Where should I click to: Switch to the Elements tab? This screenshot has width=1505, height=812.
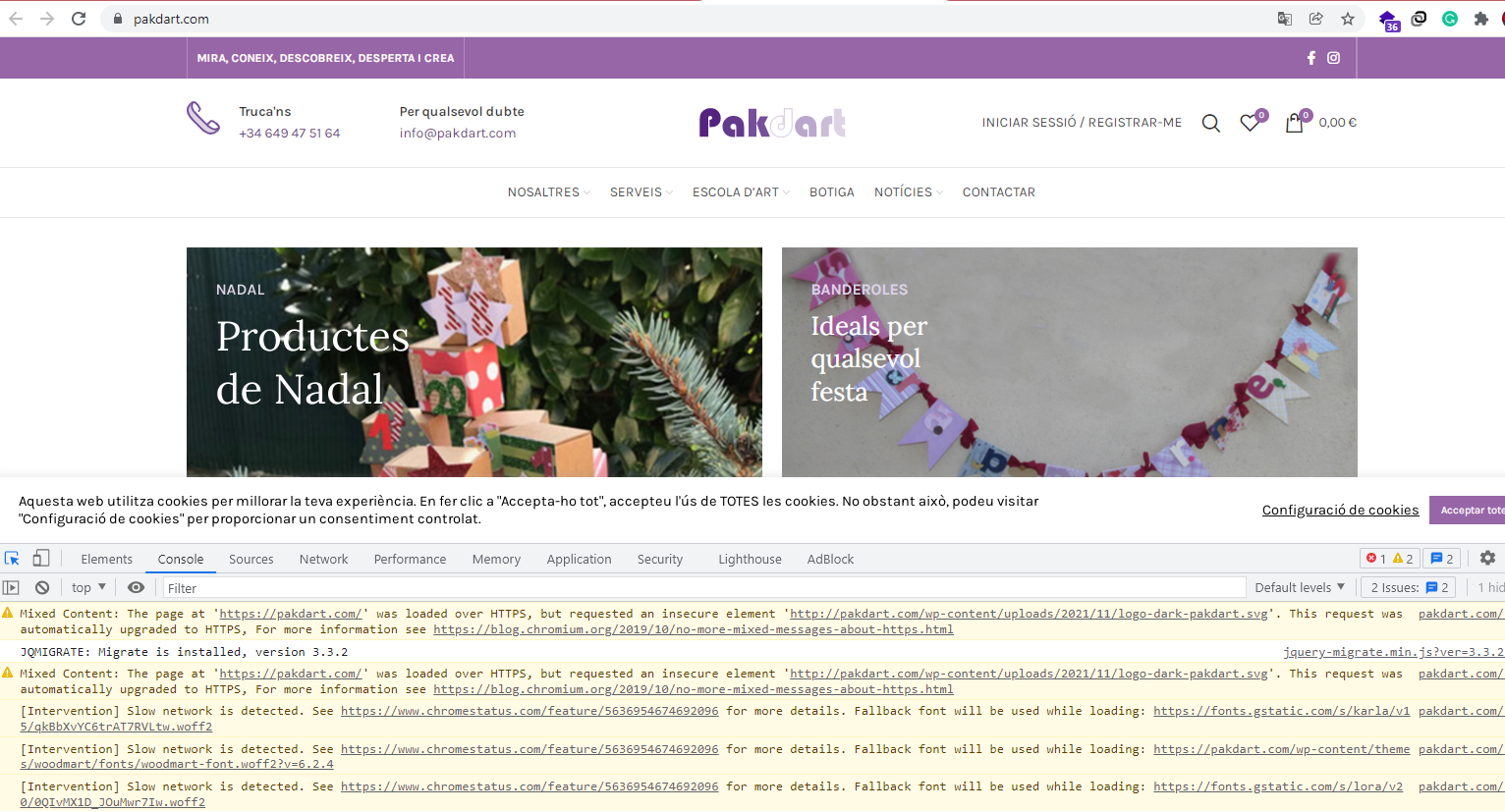point(106,559)
